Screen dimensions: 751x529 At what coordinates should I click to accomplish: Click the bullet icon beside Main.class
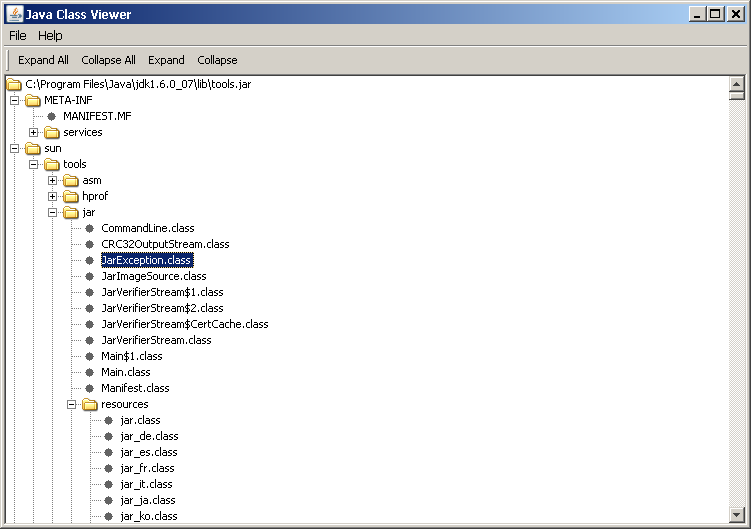90,372
